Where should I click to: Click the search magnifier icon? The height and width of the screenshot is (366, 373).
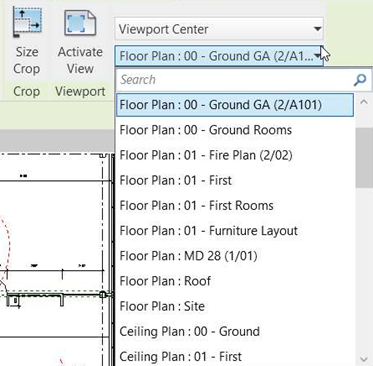(360, 80)
